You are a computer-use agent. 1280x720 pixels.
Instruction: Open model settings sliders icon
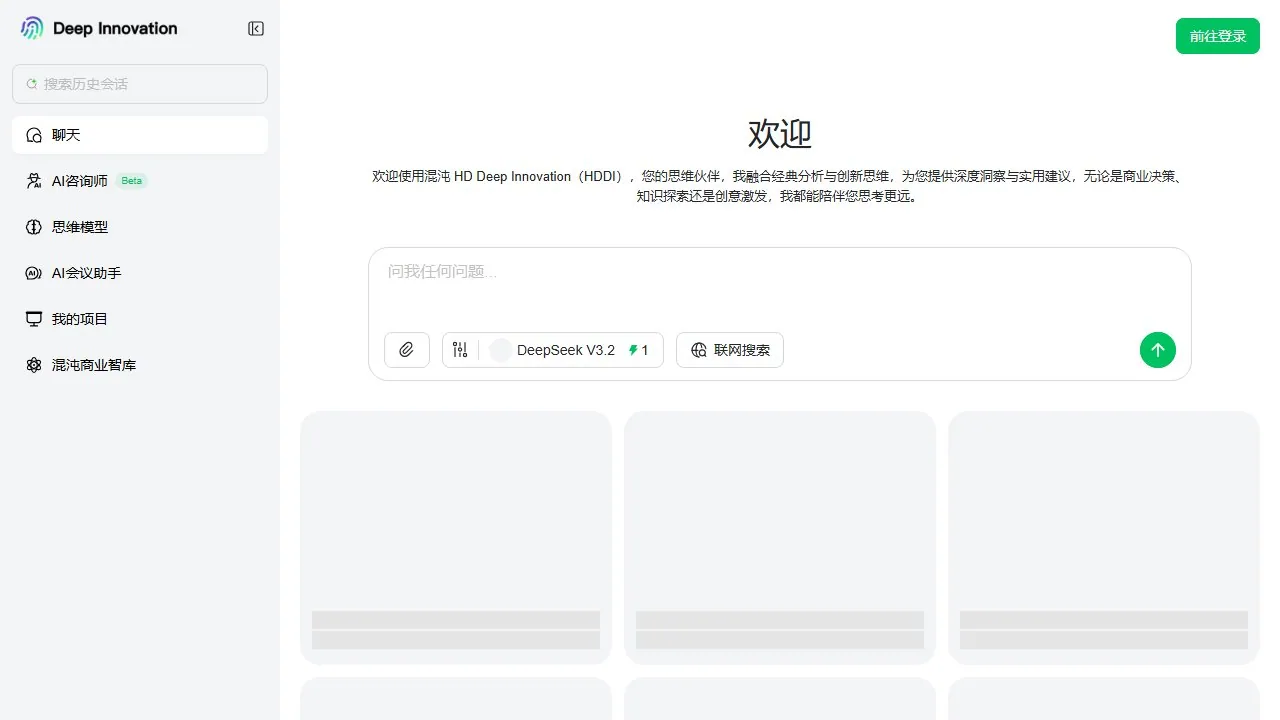tap(460, 350)
